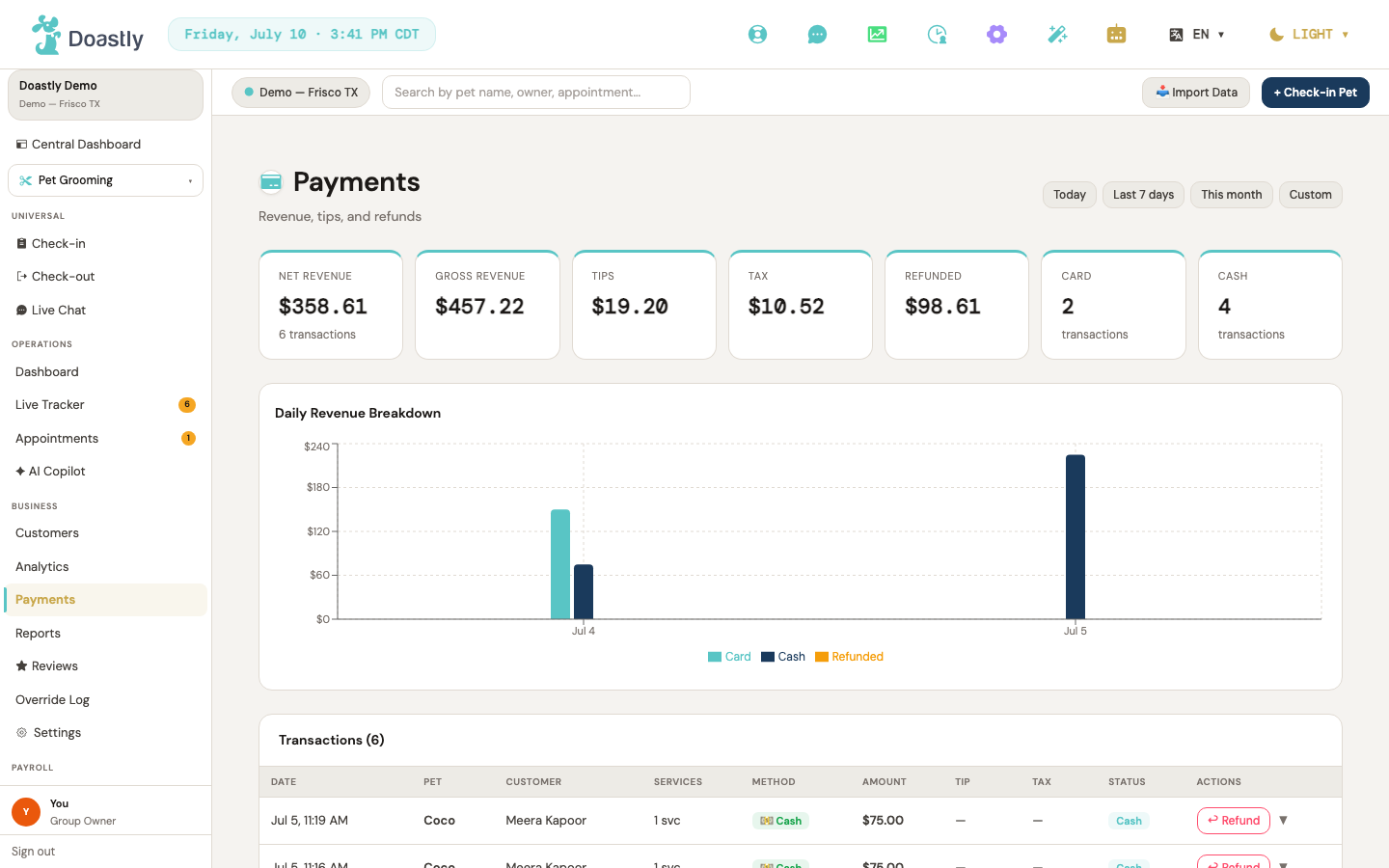Viewport: 1389px width, 868px height.
Task: Click the Import Data icon
Action: (x=1162, y=93)
